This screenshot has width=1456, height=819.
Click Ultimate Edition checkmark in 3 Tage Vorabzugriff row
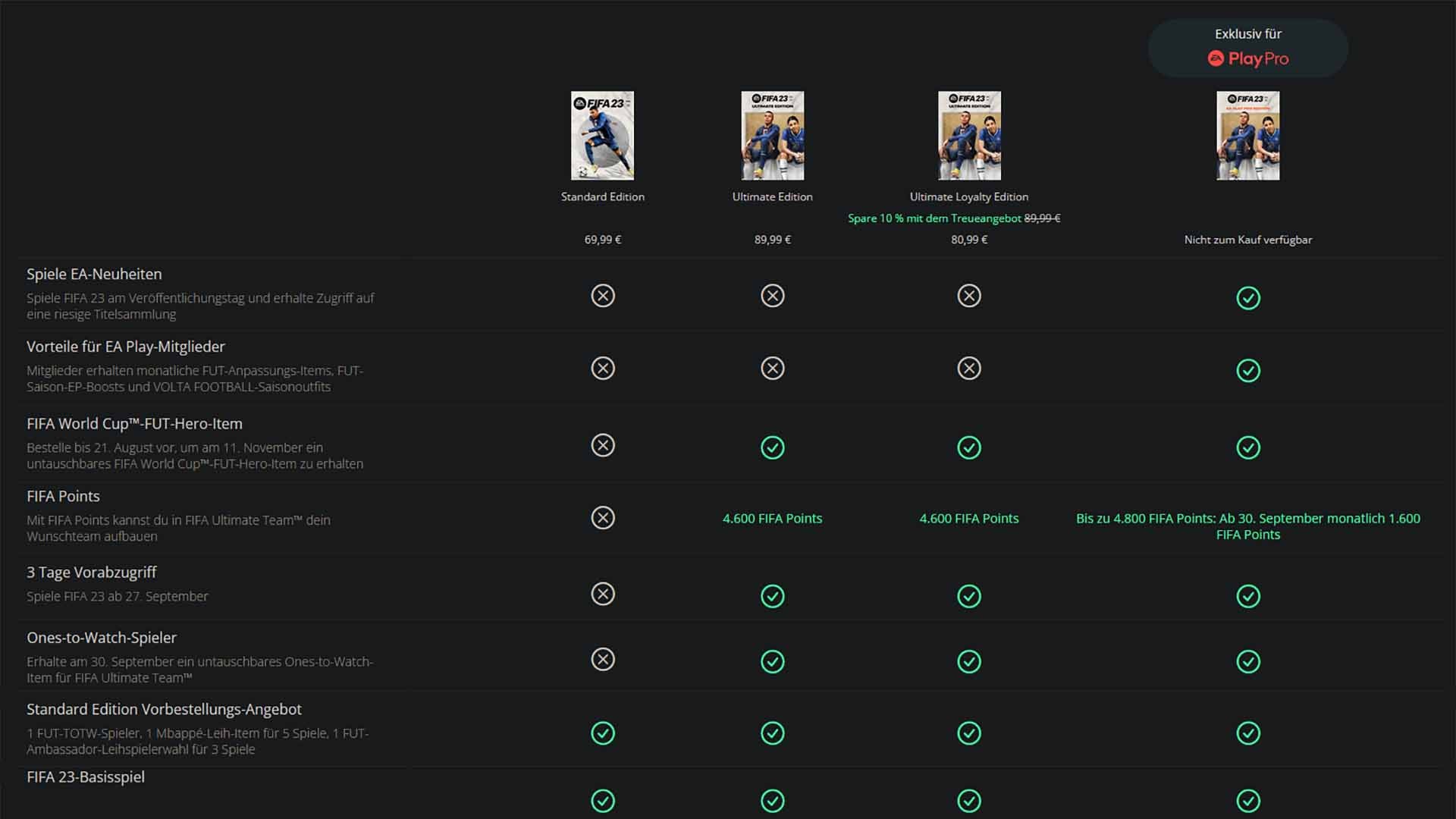773,596
